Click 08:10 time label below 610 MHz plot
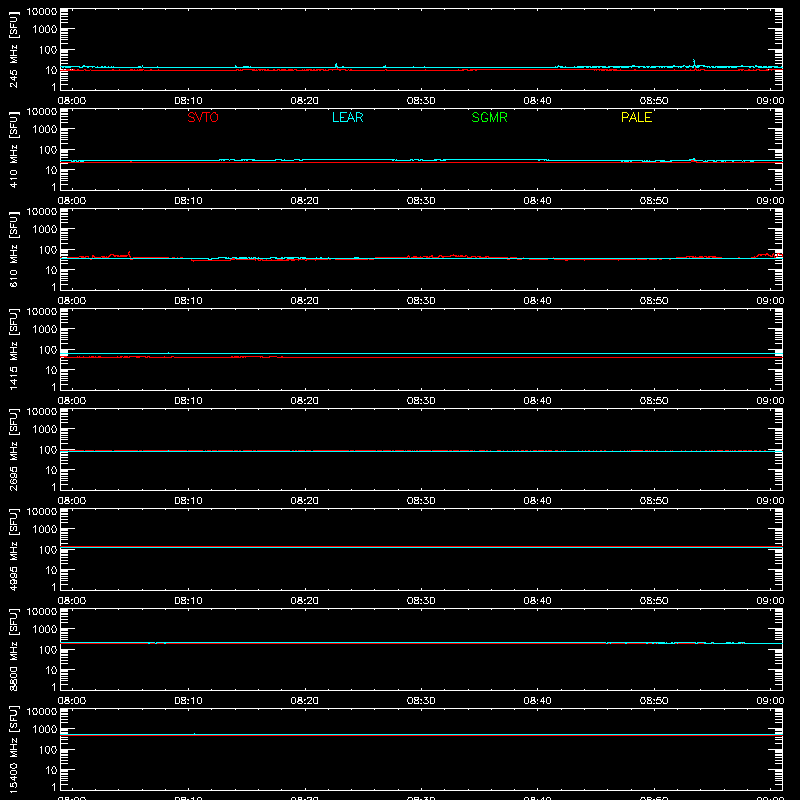800x800 pixels. (x=188, y=301)
